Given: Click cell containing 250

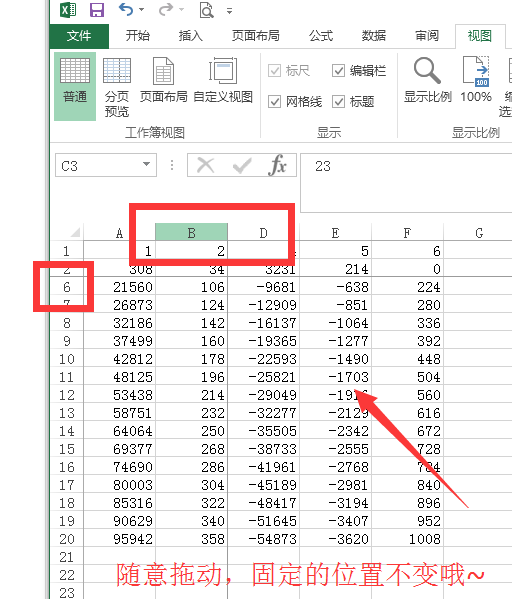Looking at the screenshot, I should (x=191, y=431).
